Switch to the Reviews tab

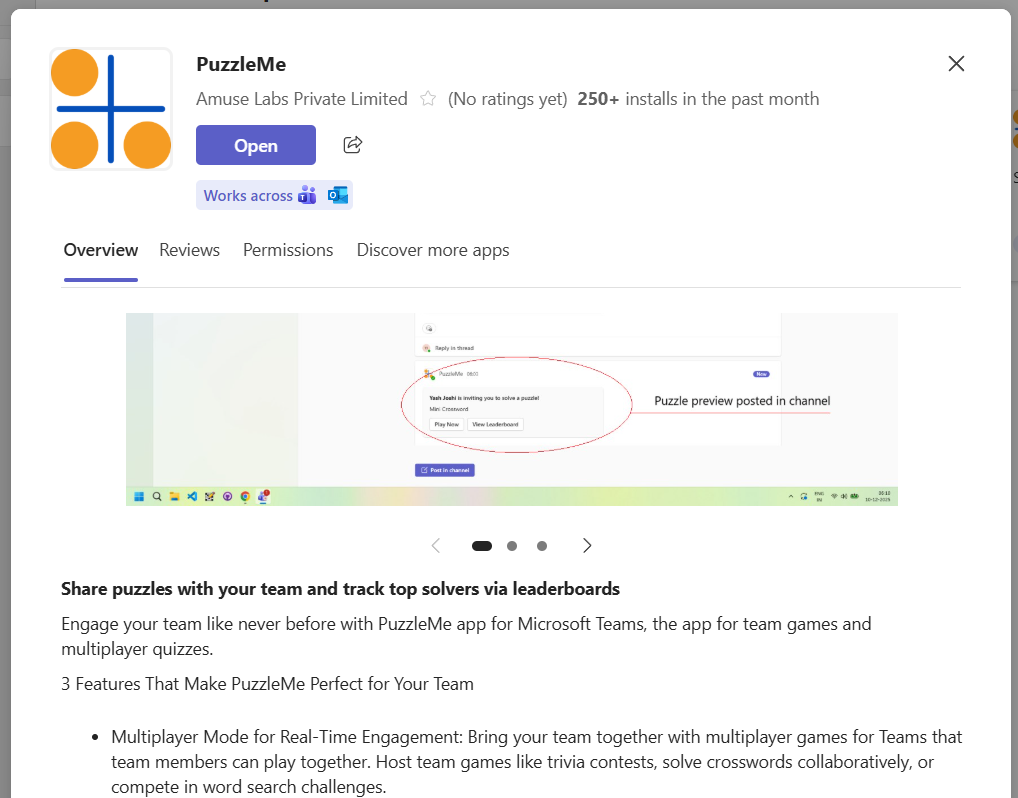pyautogui.click(x=189, y=250)
